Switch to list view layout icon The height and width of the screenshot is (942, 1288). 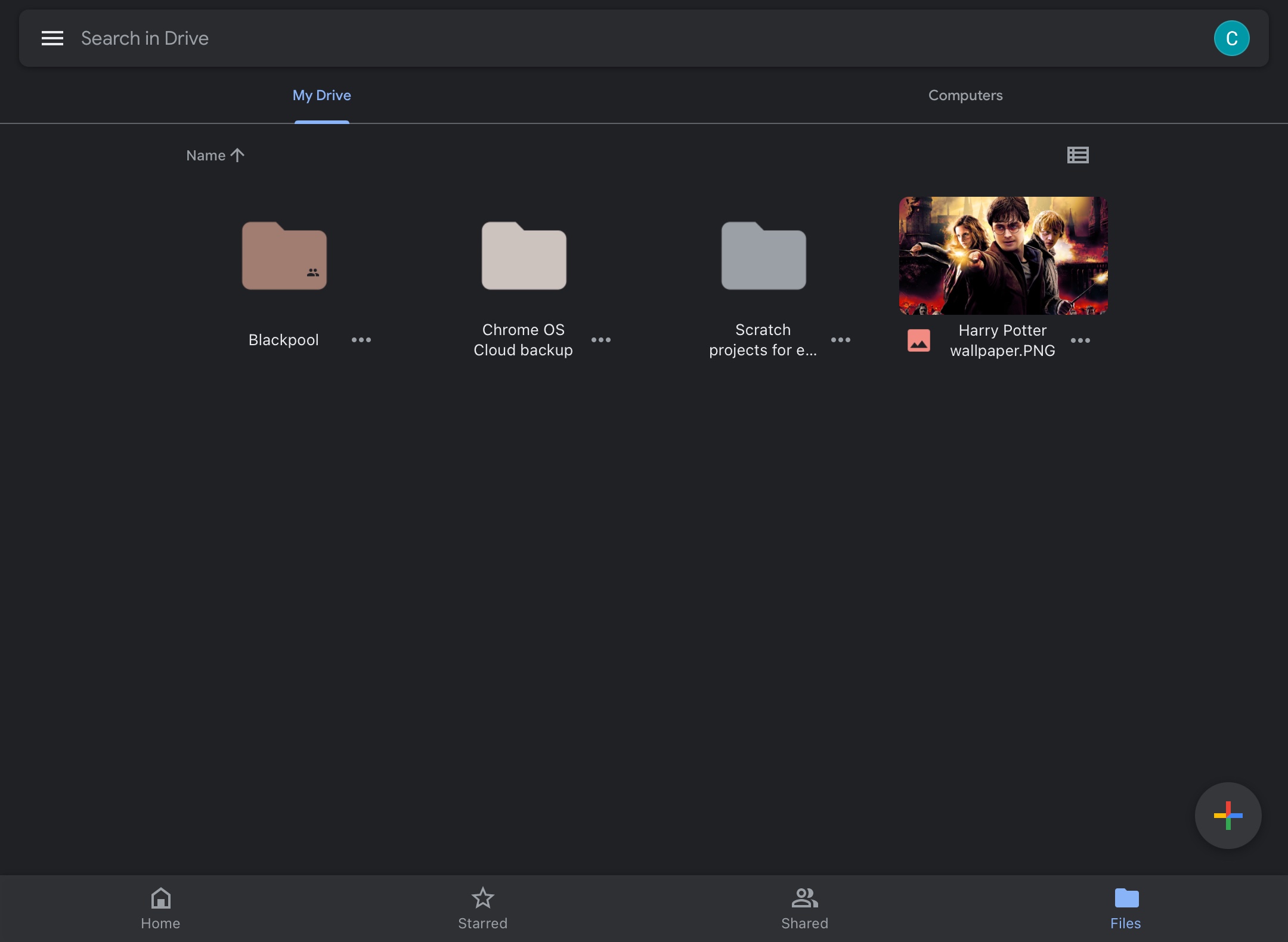(x=1078, y=155)
